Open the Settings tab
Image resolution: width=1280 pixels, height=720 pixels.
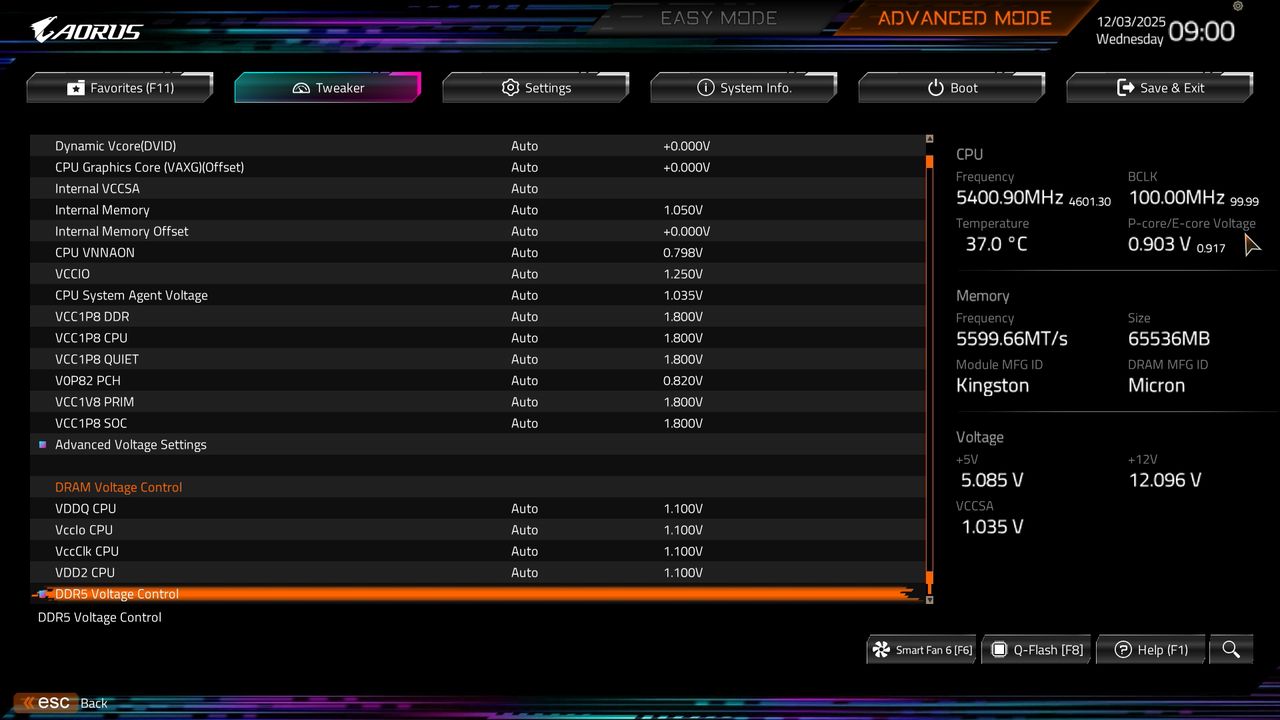[x=535, y=88]
